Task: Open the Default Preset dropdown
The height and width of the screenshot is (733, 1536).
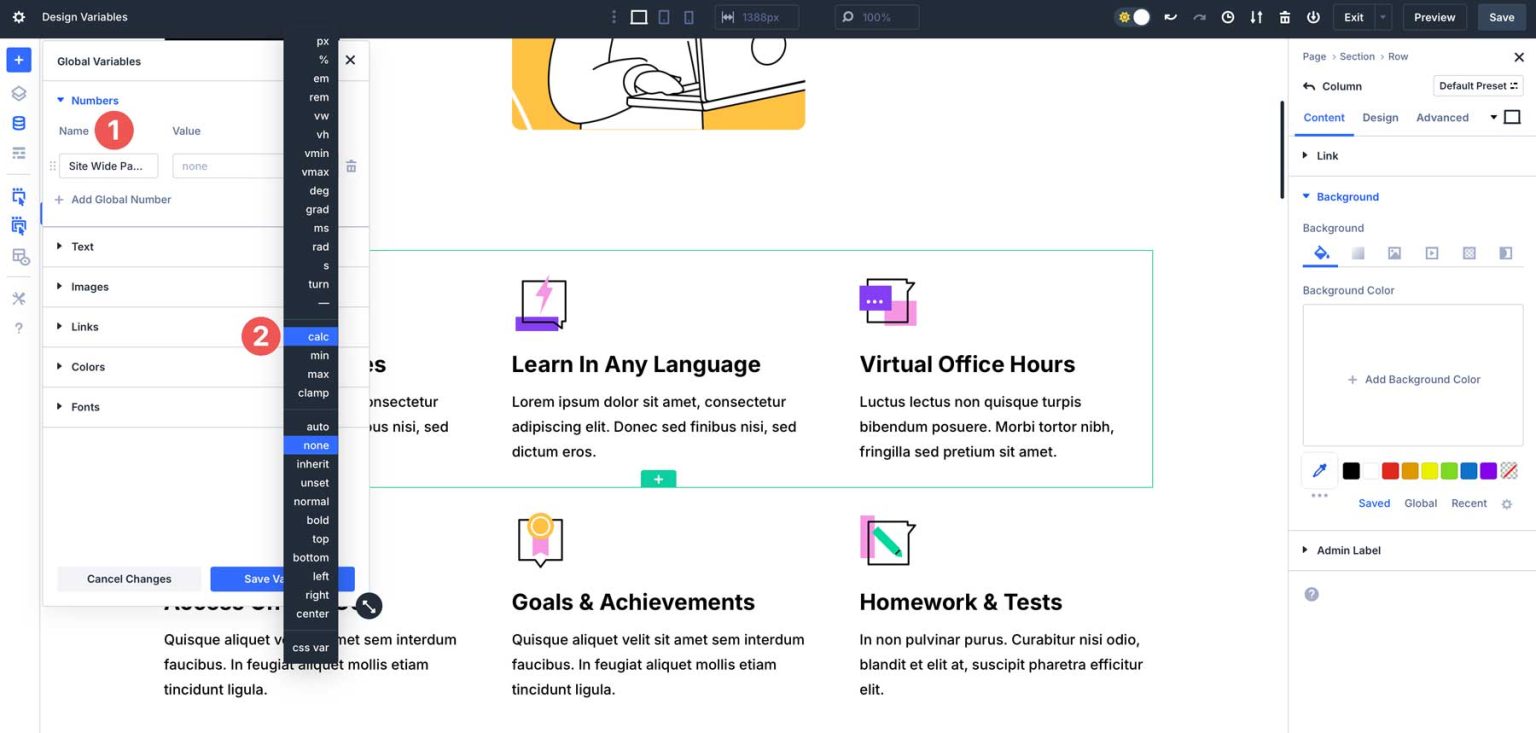Action: (1478, 86)
